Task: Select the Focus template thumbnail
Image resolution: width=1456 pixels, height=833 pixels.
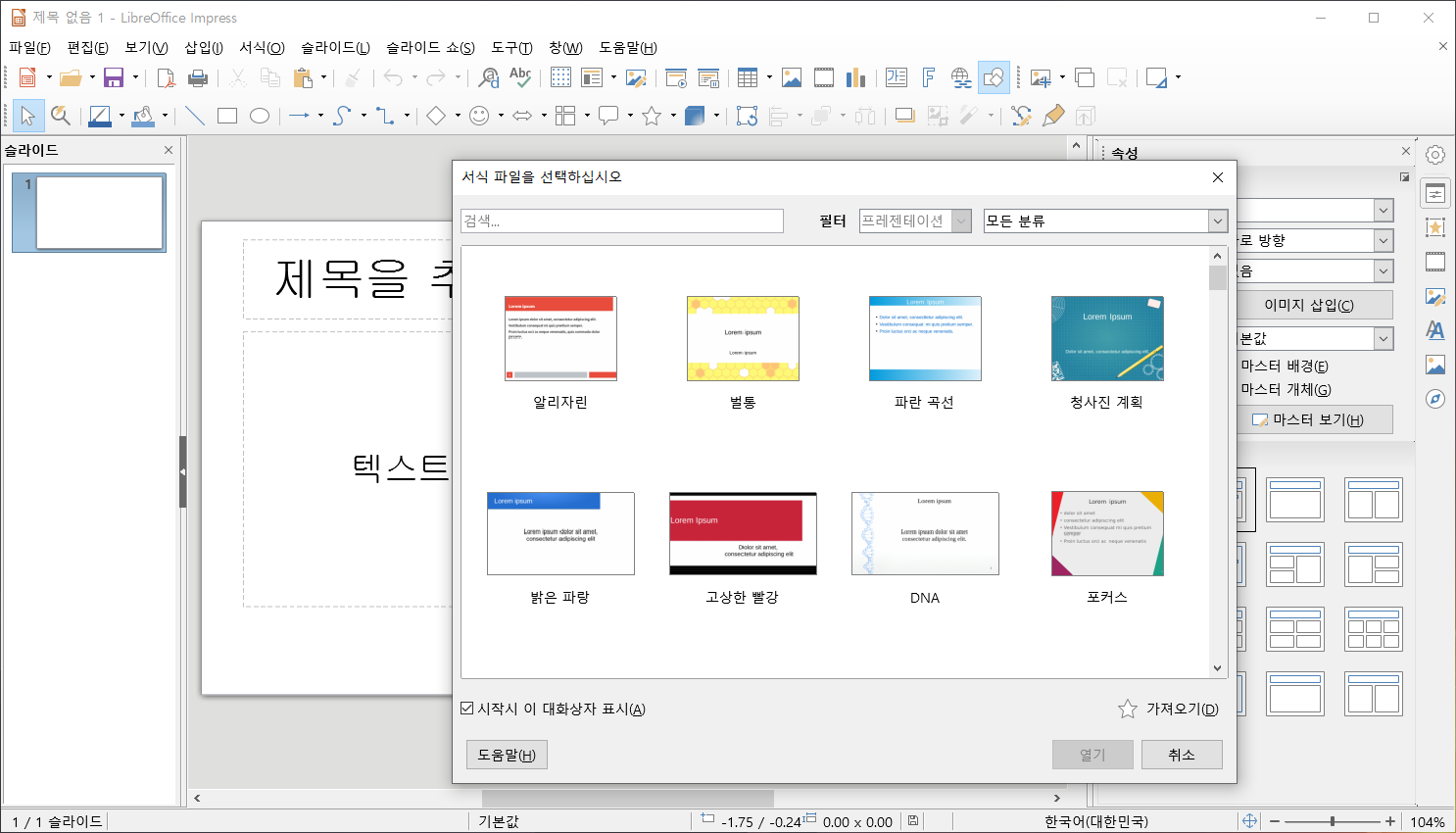Action: 1107,533
